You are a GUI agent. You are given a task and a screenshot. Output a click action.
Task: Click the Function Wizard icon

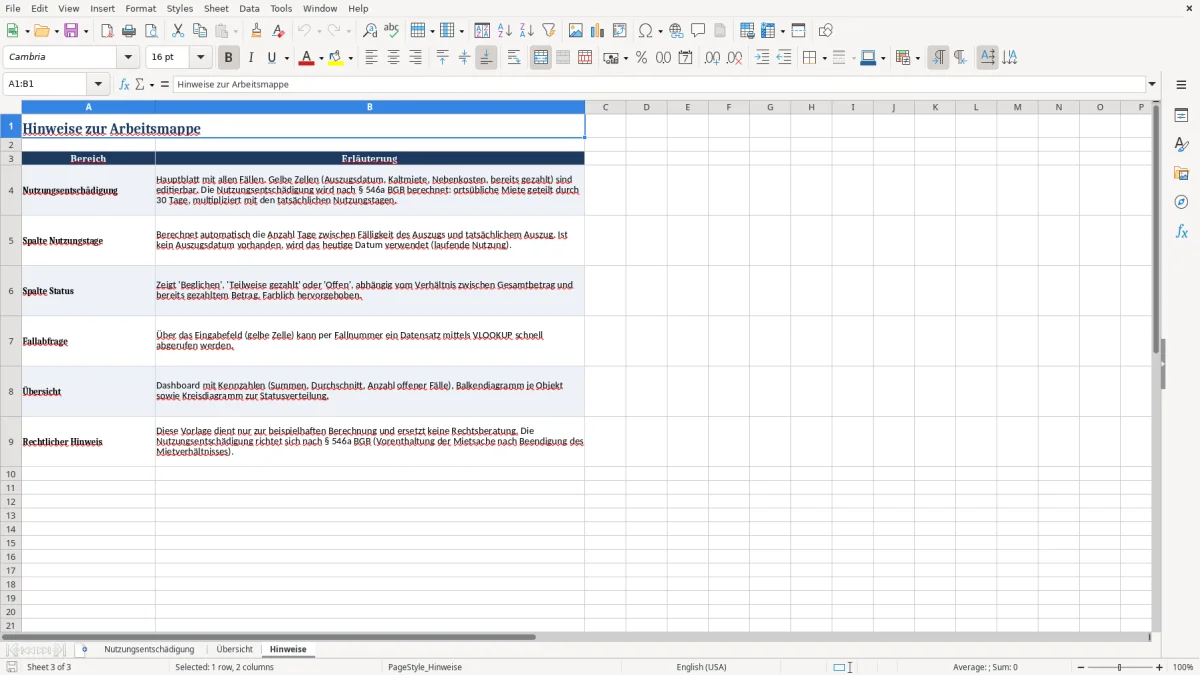tap(124, 84)
